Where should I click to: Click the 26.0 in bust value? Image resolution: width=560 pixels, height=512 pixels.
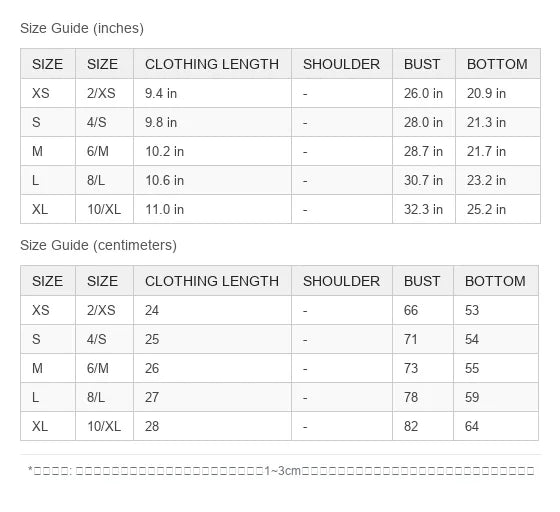coord(423,94)
